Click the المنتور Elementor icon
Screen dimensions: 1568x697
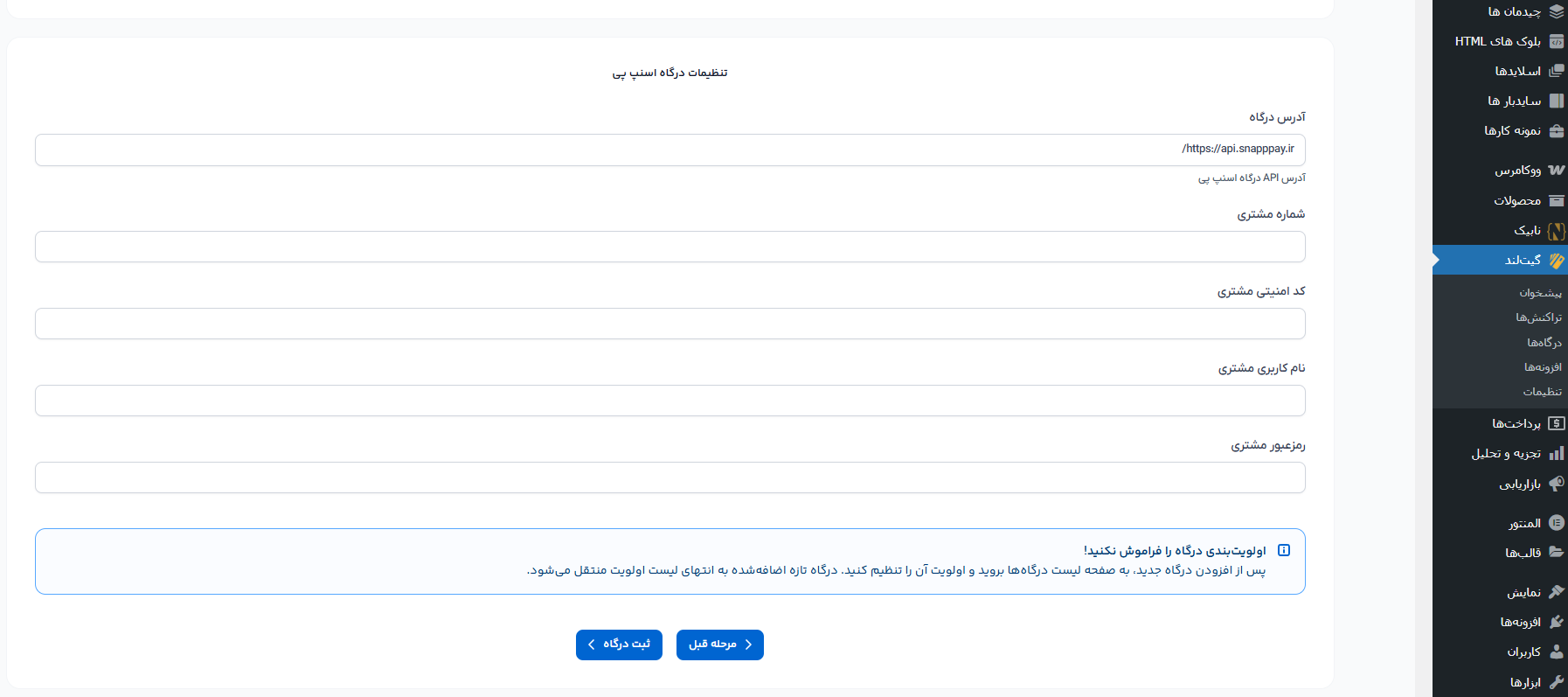coord(1556,523)
